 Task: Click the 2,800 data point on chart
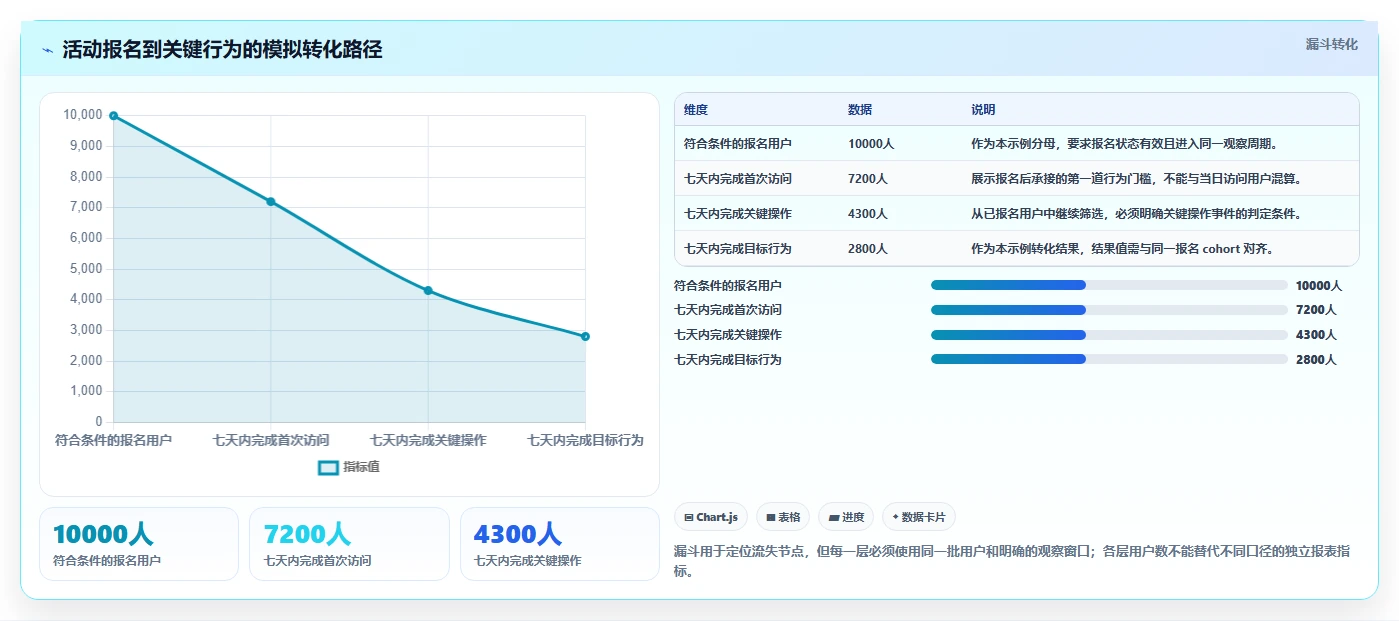click(585, 337)
